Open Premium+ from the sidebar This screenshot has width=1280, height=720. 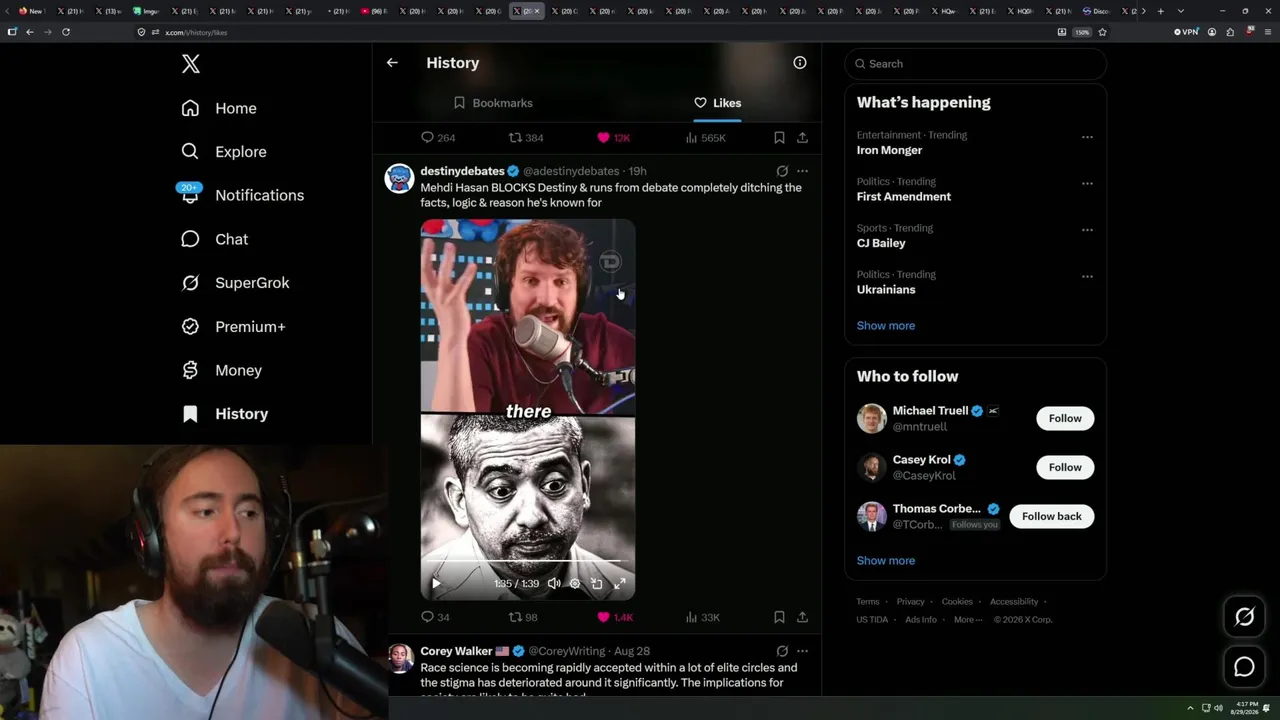233,327
